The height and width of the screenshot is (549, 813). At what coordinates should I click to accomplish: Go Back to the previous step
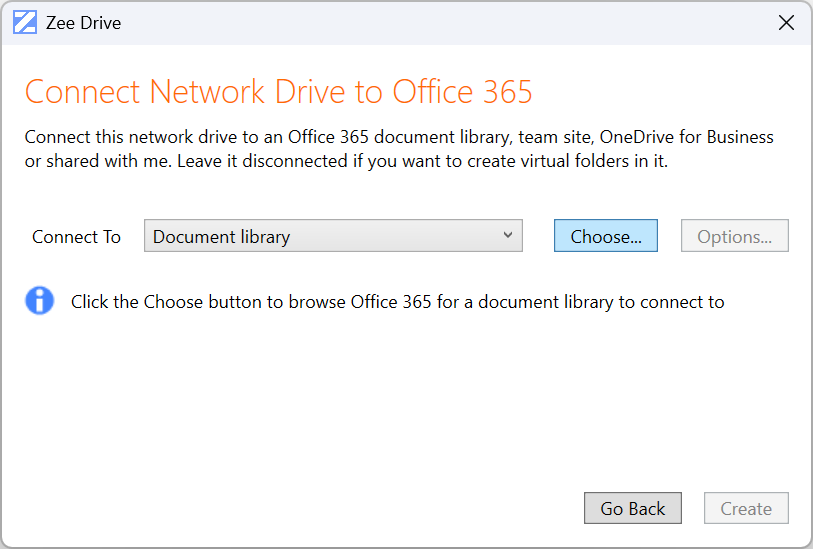coord(632,508)
